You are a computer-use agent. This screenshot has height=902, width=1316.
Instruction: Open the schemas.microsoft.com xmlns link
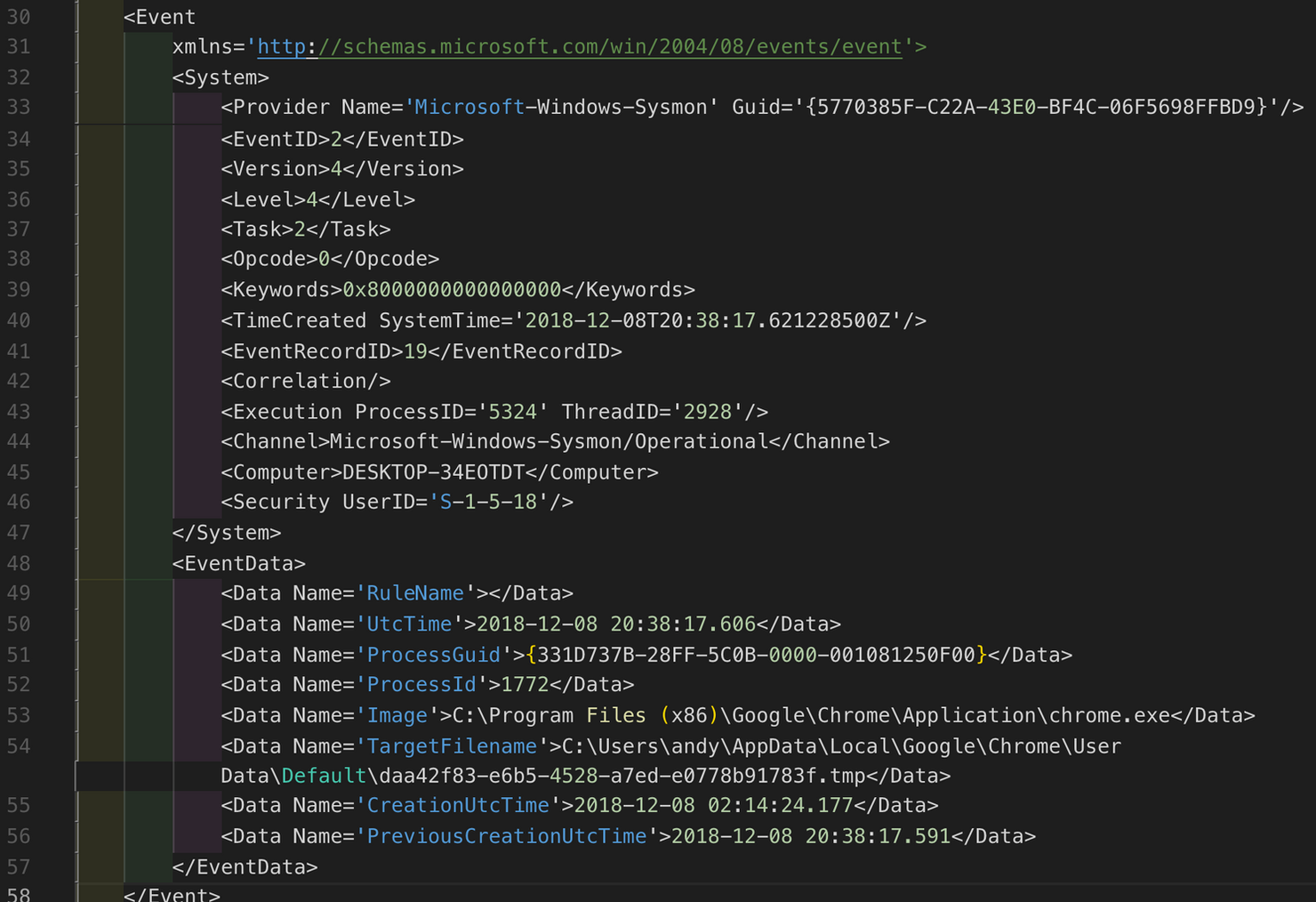(580, 47)
